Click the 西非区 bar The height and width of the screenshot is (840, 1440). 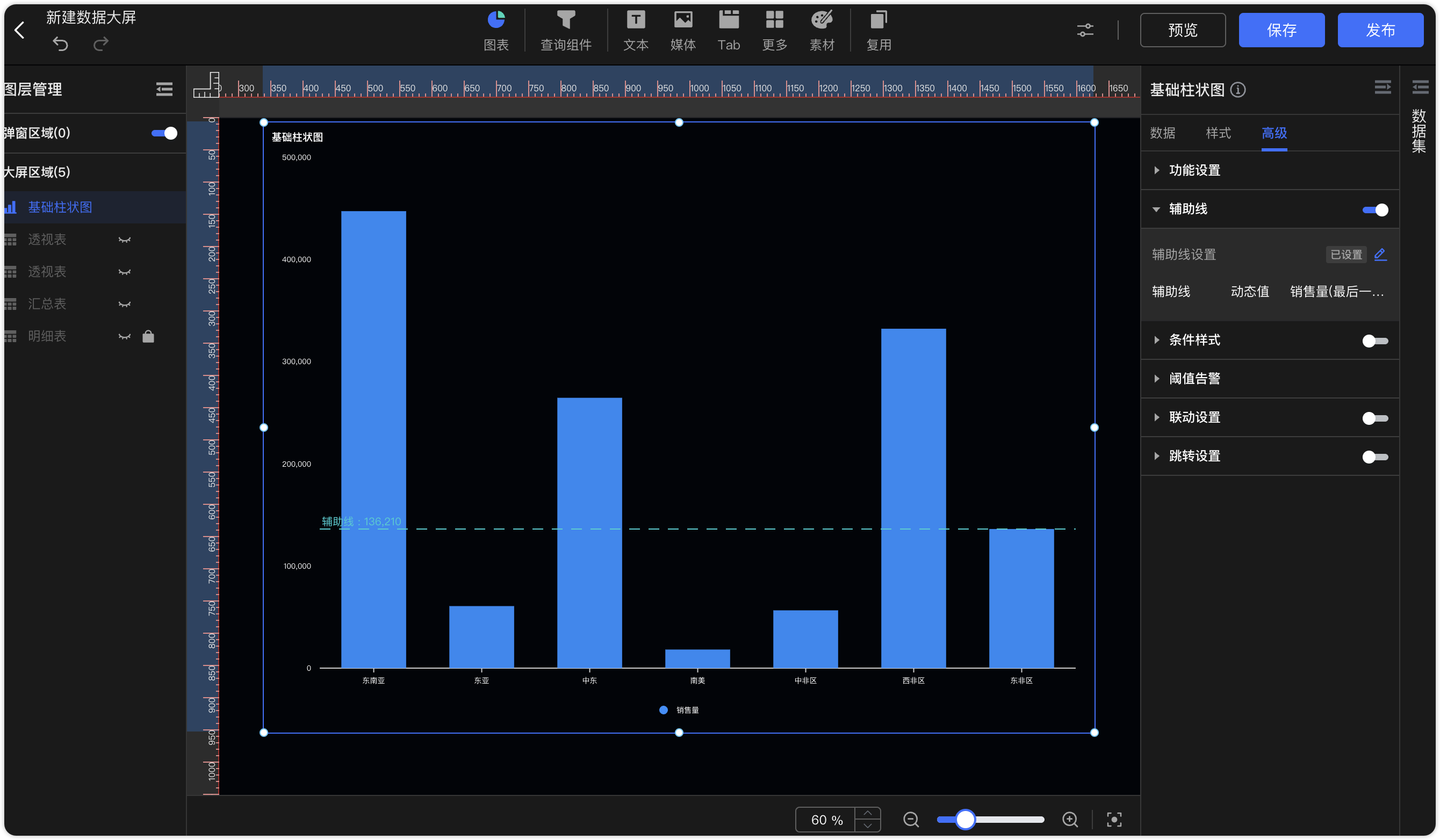913,498
